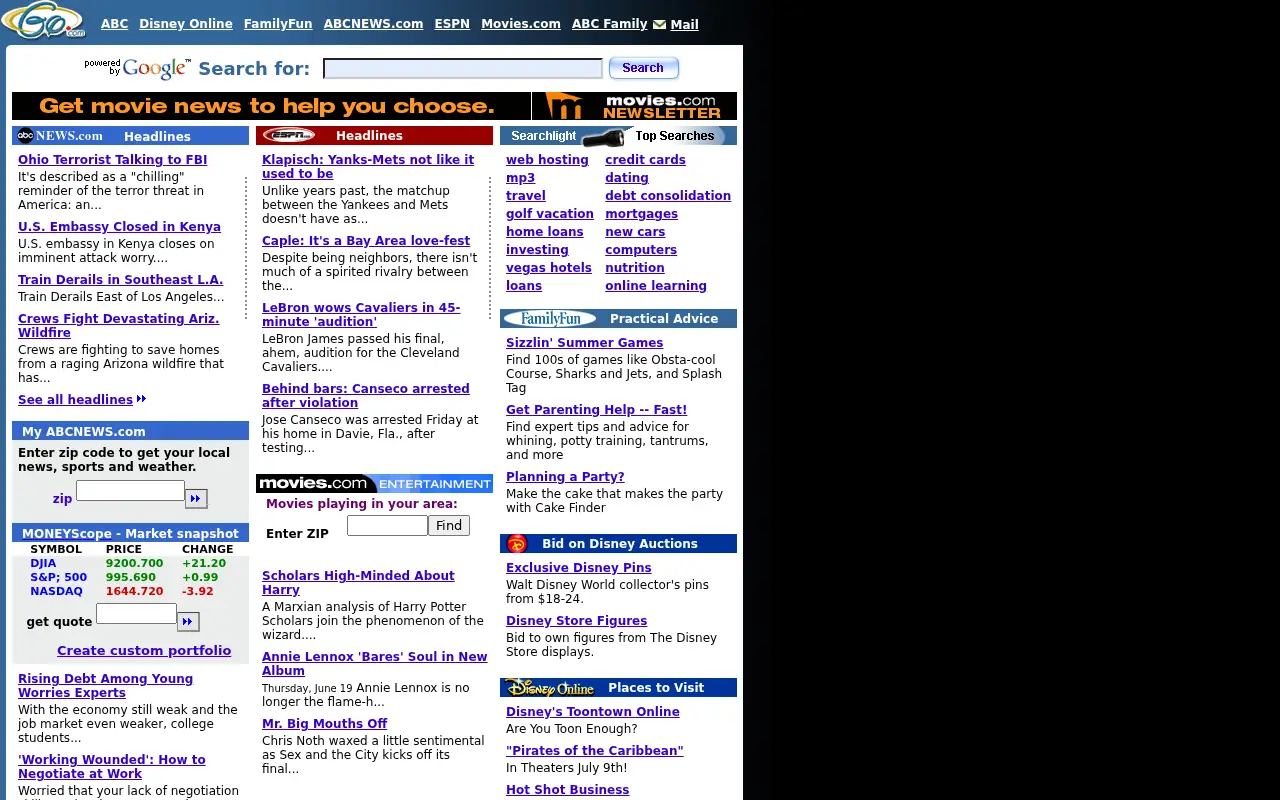The height and width of the screenshot is (800, 1280).
Task: Click the Google Search button
Action: pyautogui.click(x=644, y=68)
